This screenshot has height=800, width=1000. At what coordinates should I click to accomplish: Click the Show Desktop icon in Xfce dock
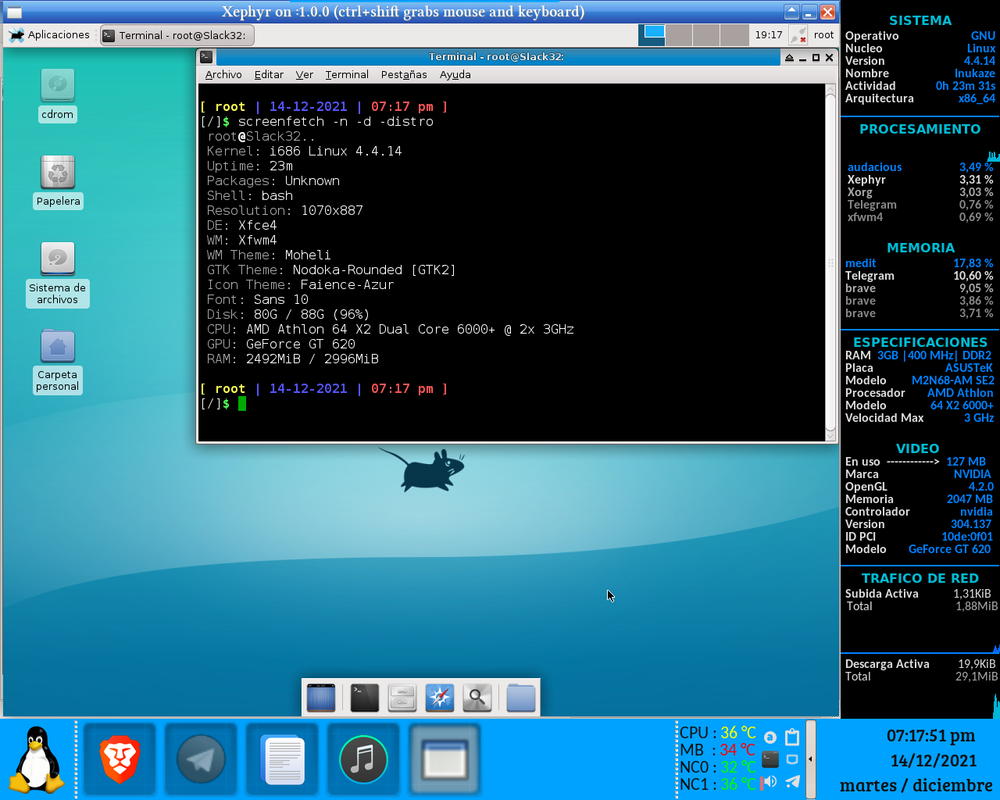(321, 698)
